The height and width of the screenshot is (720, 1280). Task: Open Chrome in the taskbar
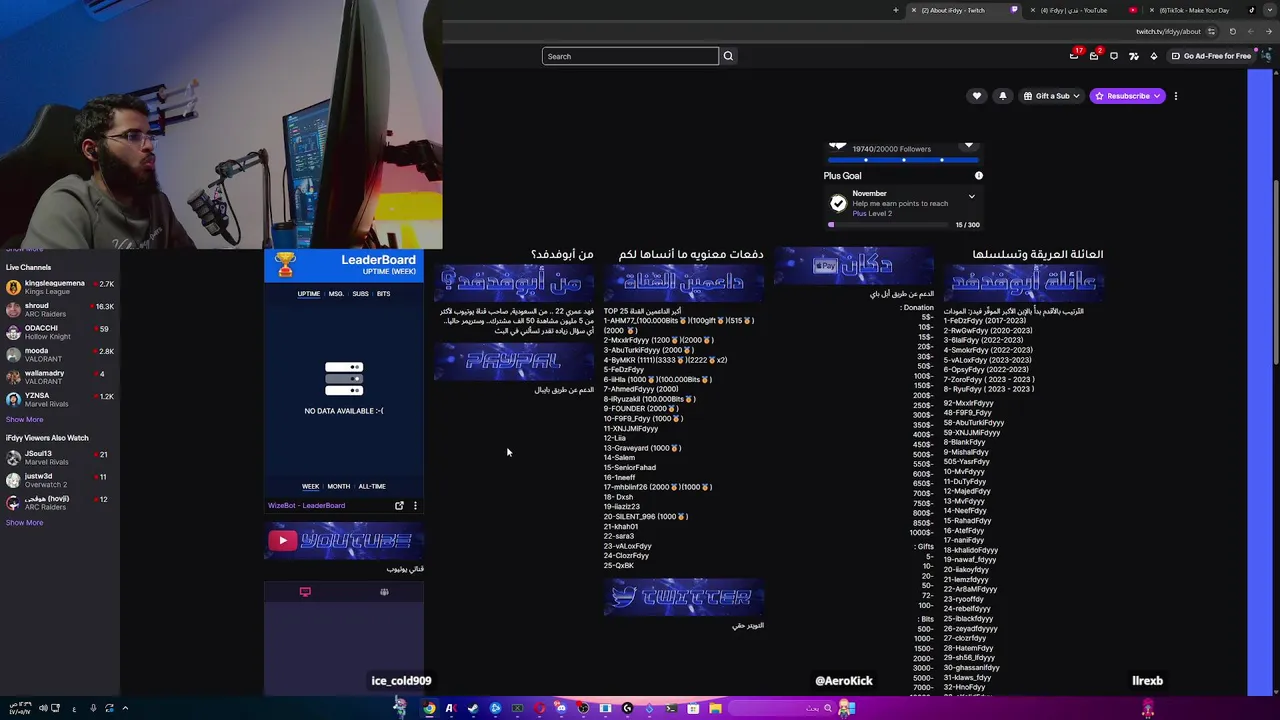coord(429,708)
